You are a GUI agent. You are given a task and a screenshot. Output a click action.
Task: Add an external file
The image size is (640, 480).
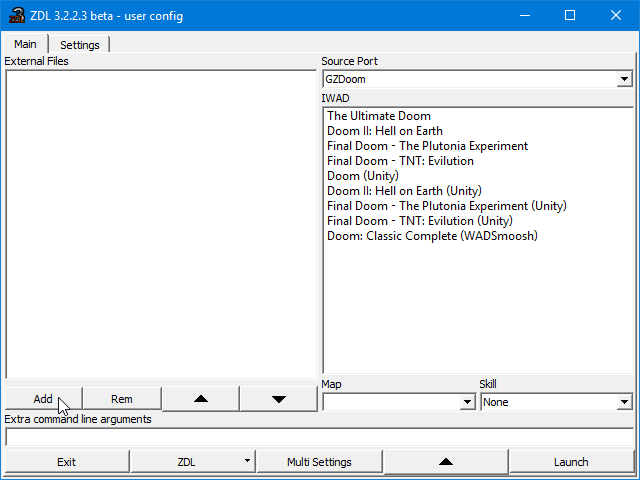point(43,399)
